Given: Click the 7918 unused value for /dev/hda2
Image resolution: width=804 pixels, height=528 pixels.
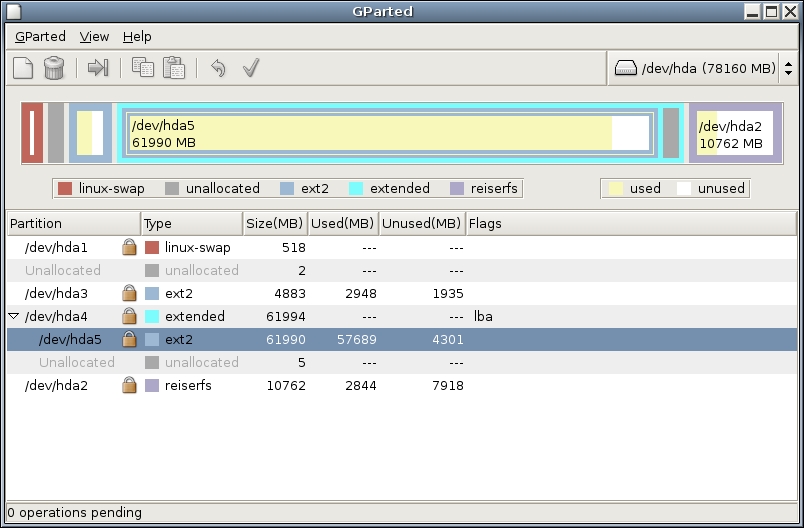Looking at the screenshot, I should (x=448, y=385).
